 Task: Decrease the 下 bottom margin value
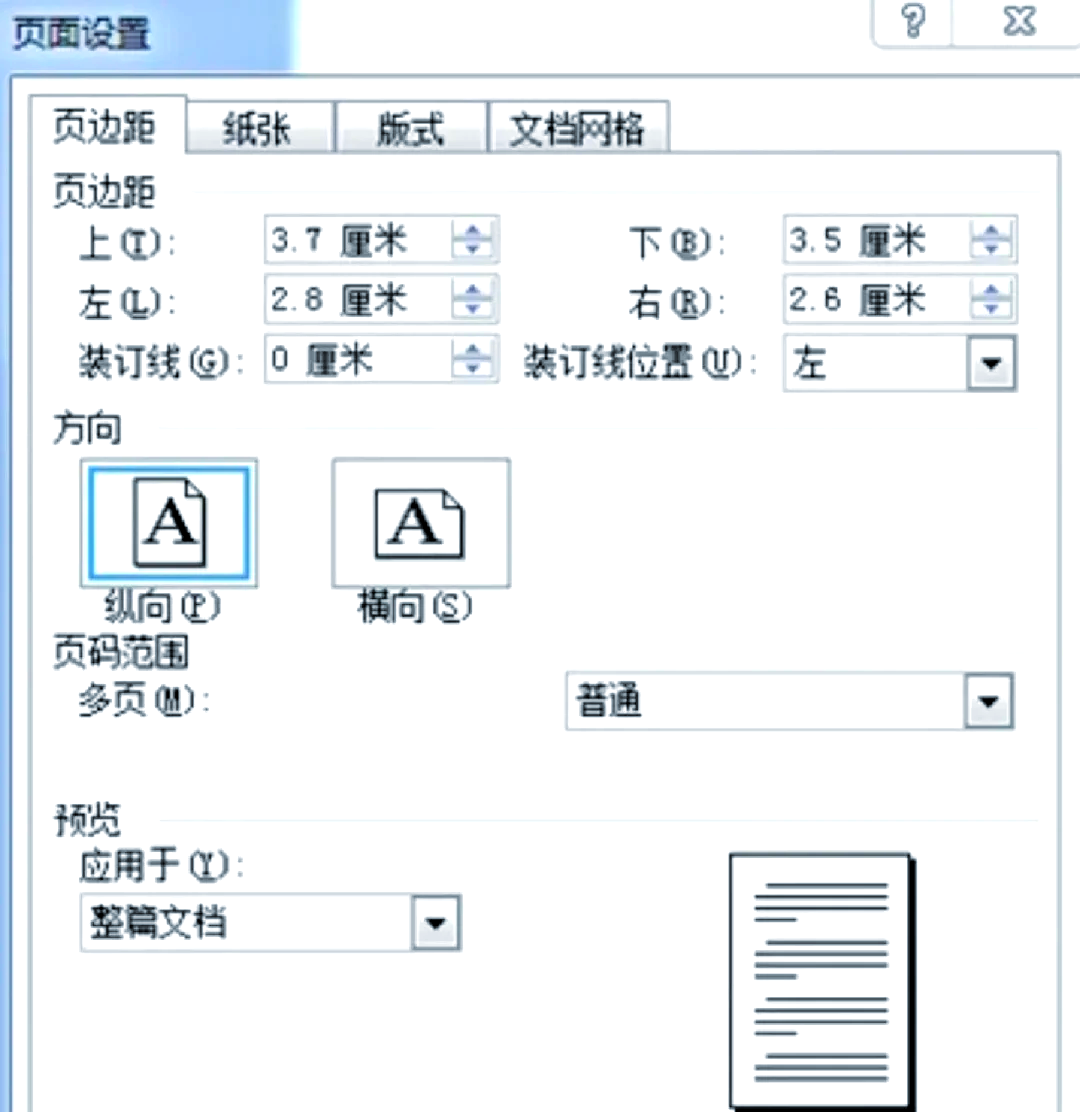pos(991,249)
